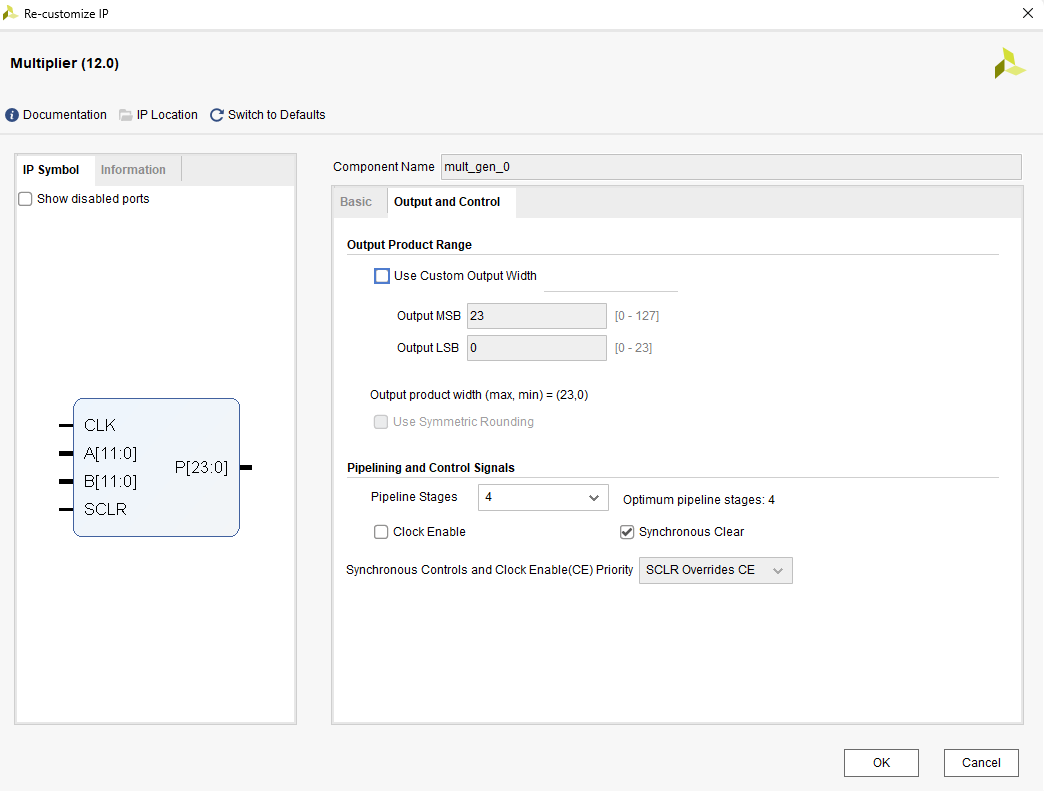Toggle Show disabled ports checkbox
The image size is (1044, 791).
pyautogui.click(x=25, y=199)
